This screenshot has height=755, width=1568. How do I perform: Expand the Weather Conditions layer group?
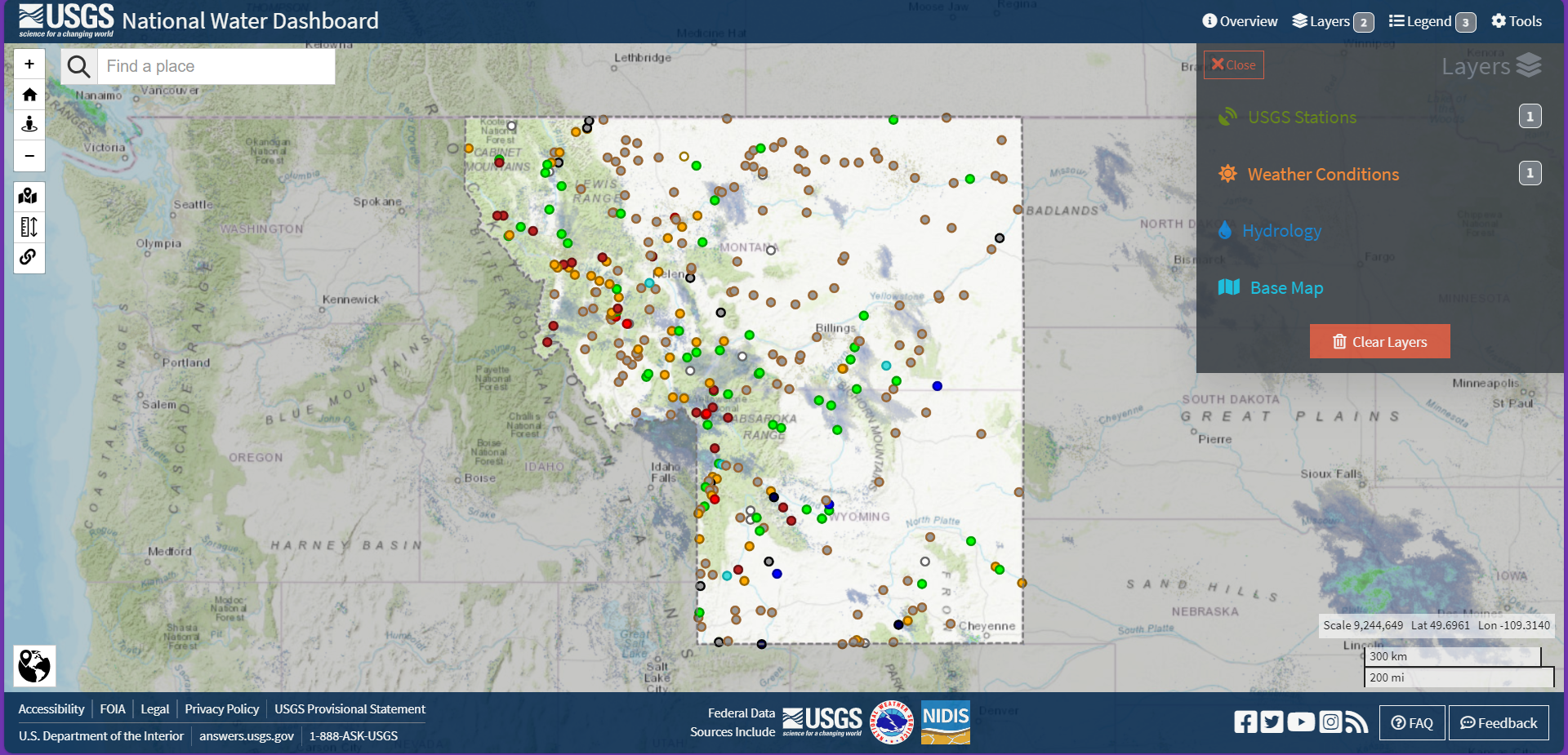coord(1322,175)
